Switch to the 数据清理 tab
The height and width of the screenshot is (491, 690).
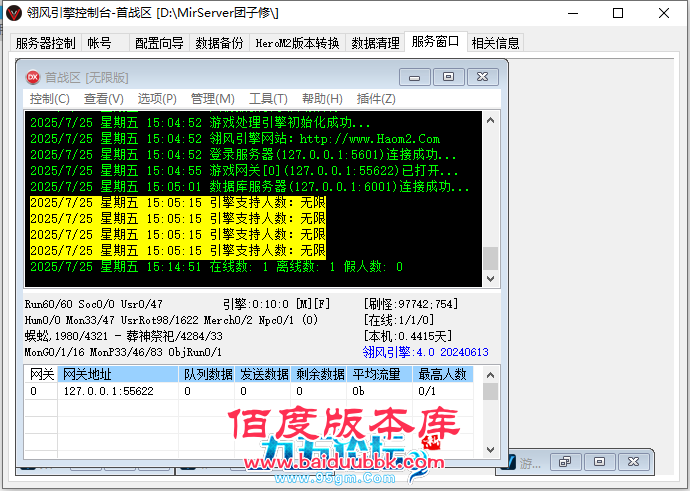pyautogui.click(x=375, y=43)
